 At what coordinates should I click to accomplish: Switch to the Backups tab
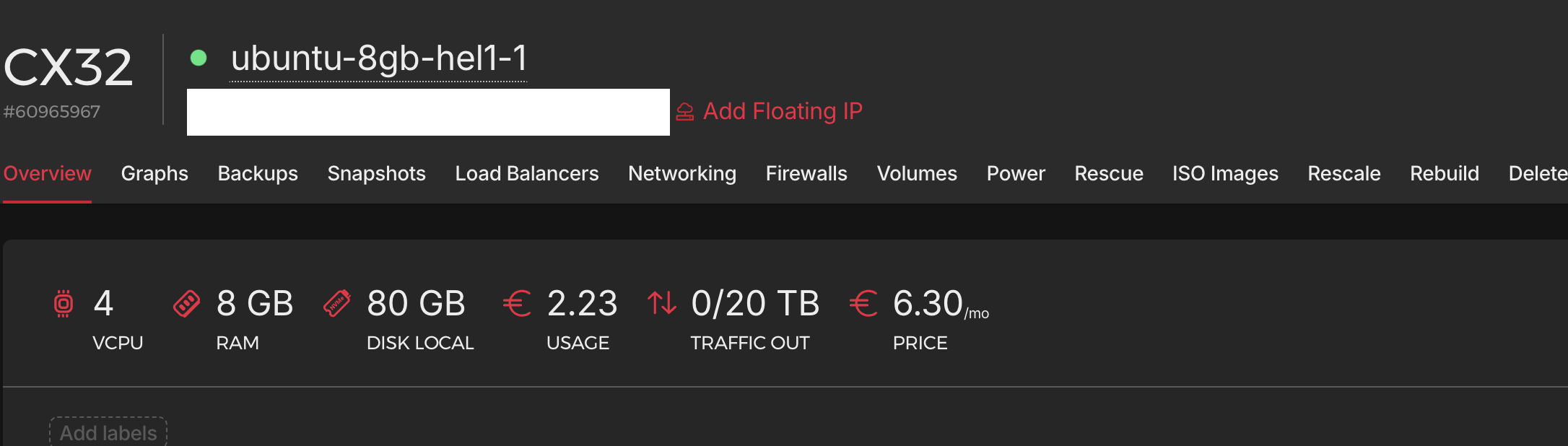258,174
